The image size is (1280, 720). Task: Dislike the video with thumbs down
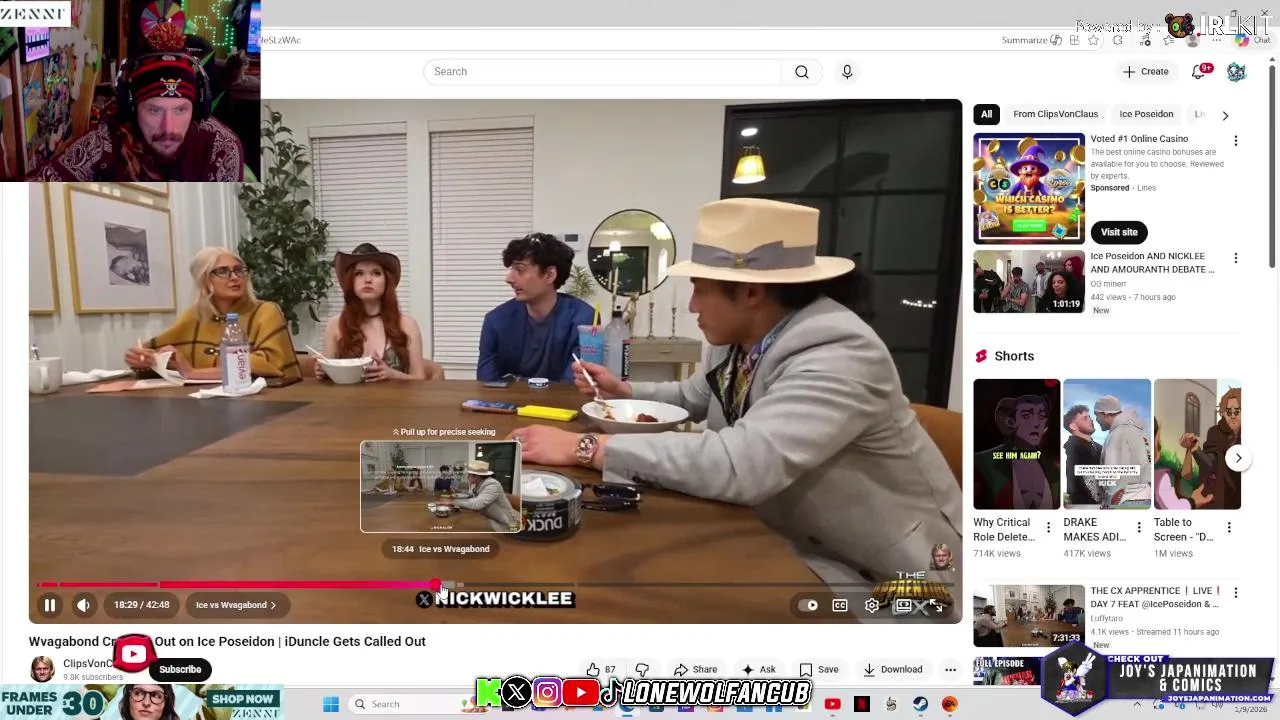tap(642, 669)
